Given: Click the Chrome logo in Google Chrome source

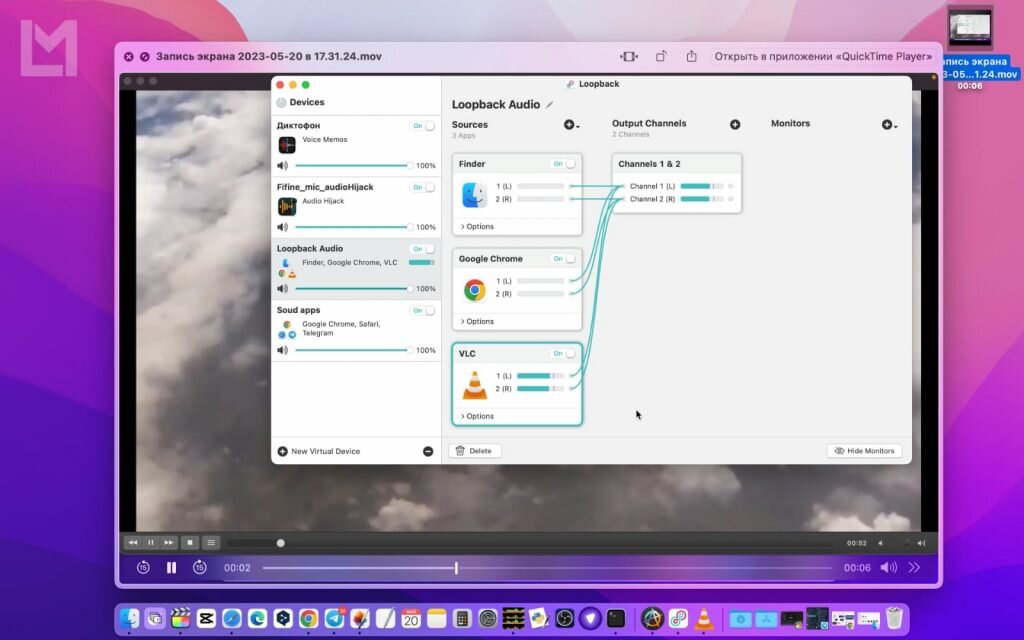Looking at the screenshot, I should click(x=474, y=289).
